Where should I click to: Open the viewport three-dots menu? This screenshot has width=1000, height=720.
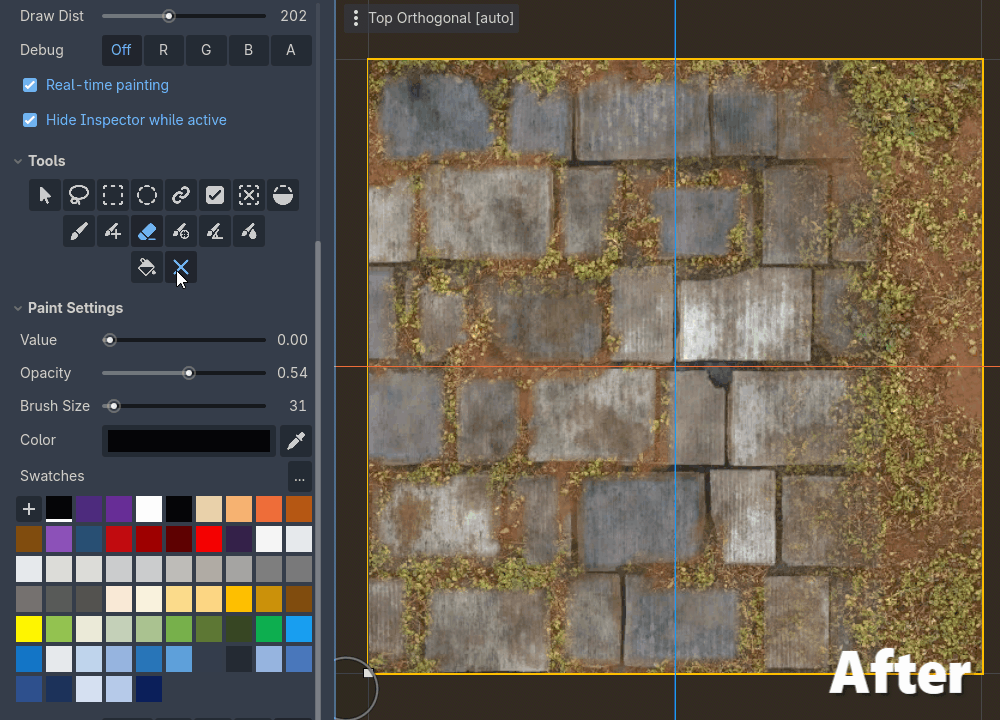[x=355, y=18]
